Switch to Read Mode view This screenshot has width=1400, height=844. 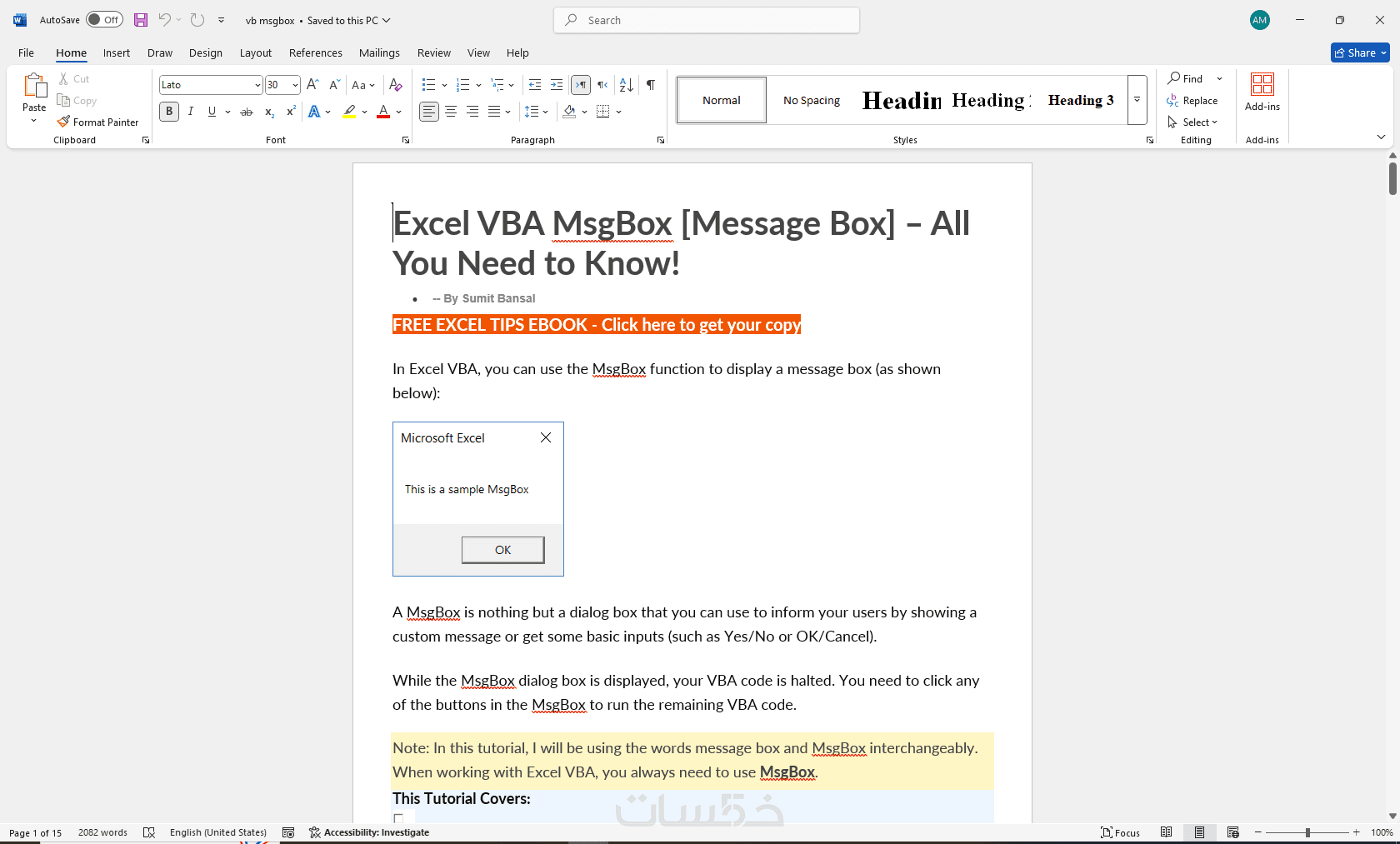(1167, 832)
